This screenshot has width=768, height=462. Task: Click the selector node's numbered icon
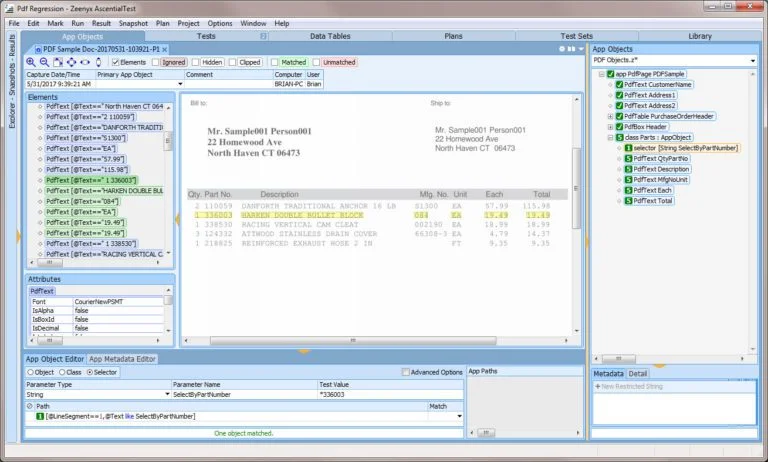coord(628,148)
